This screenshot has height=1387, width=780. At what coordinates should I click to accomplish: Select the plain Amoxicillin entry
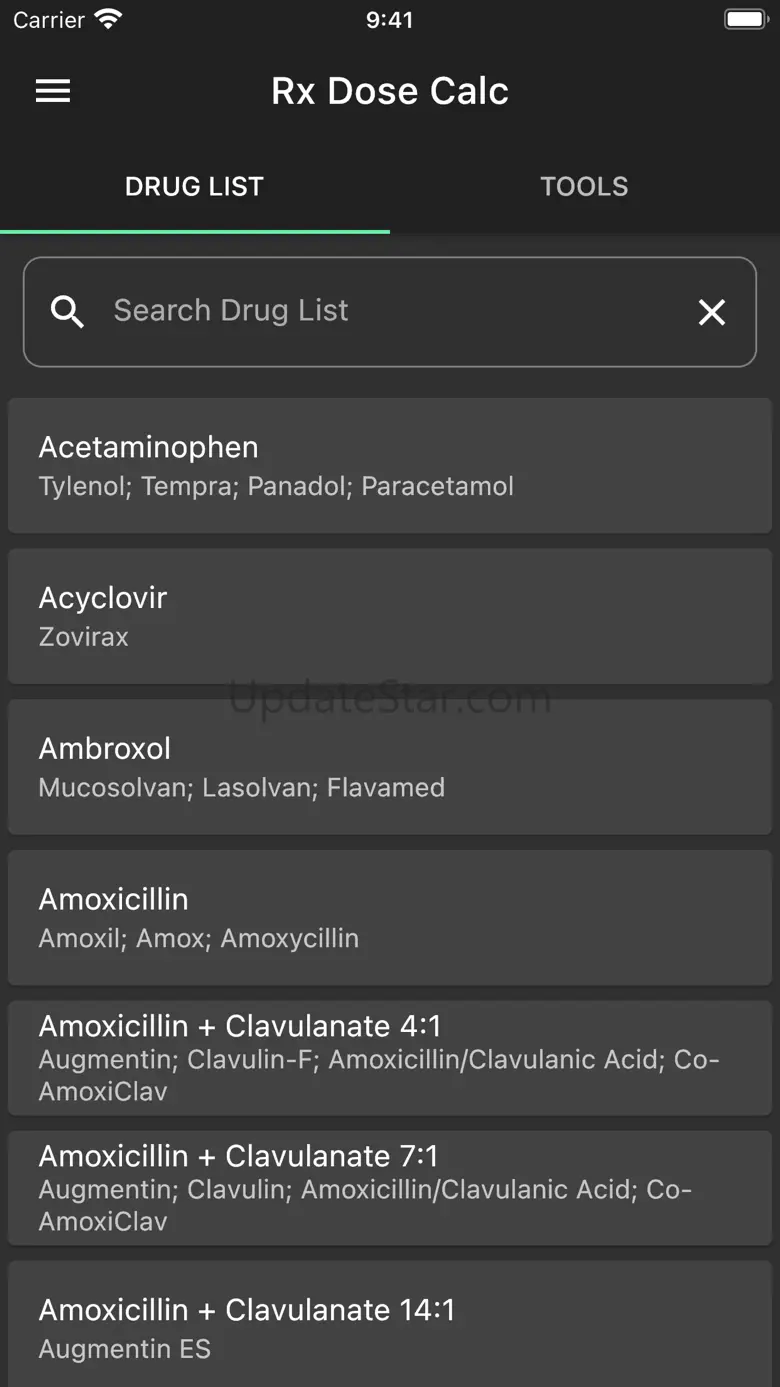(x=390, y=917)
